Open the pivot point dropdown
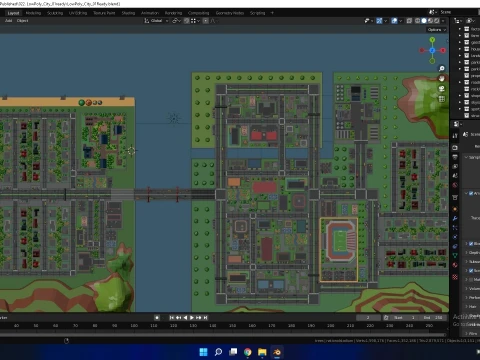The height and width of the screenshot is (360, 480). (x=176, y=21)
